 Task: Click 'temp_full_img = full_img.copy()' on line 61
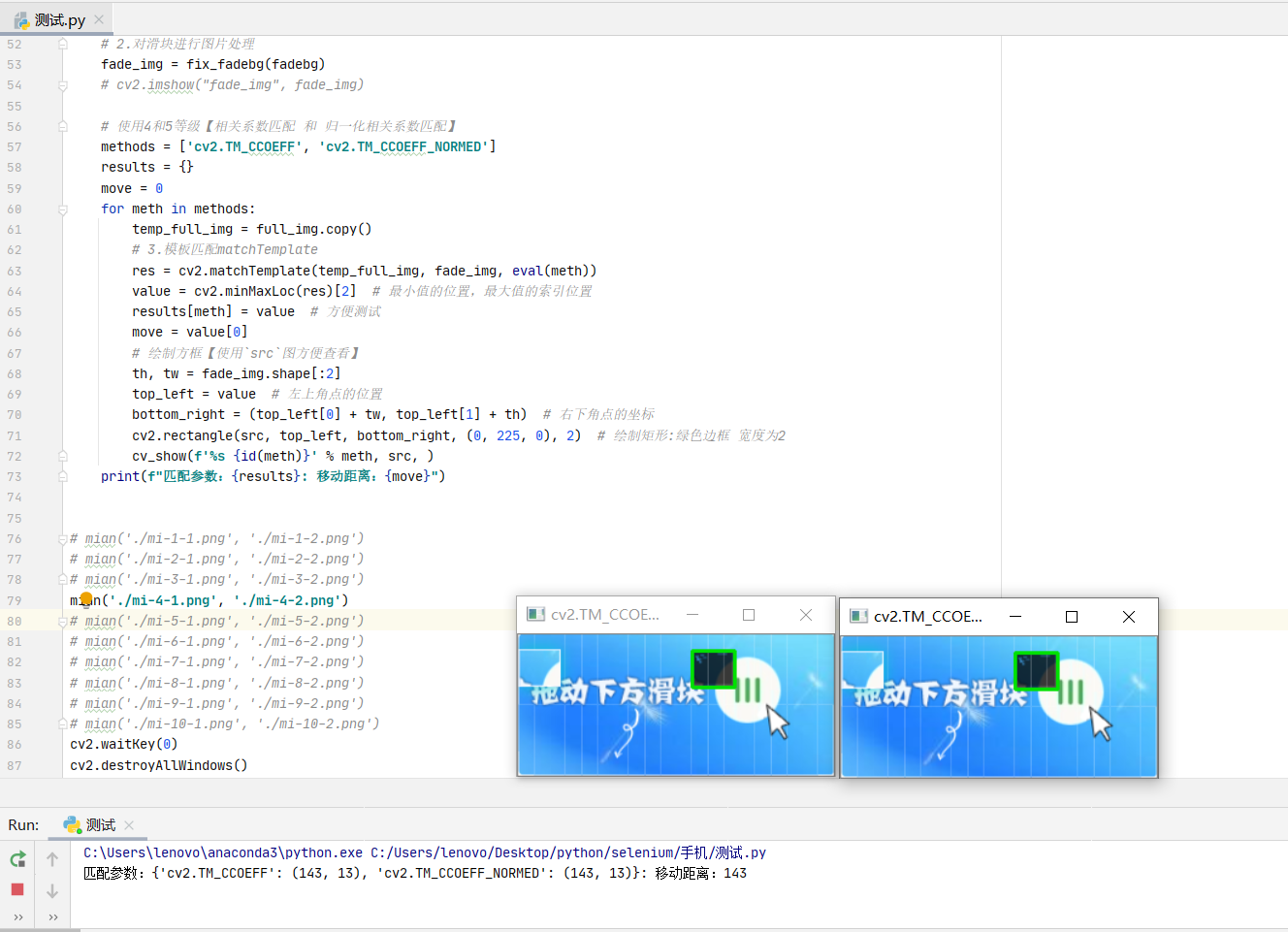point(252,229)
